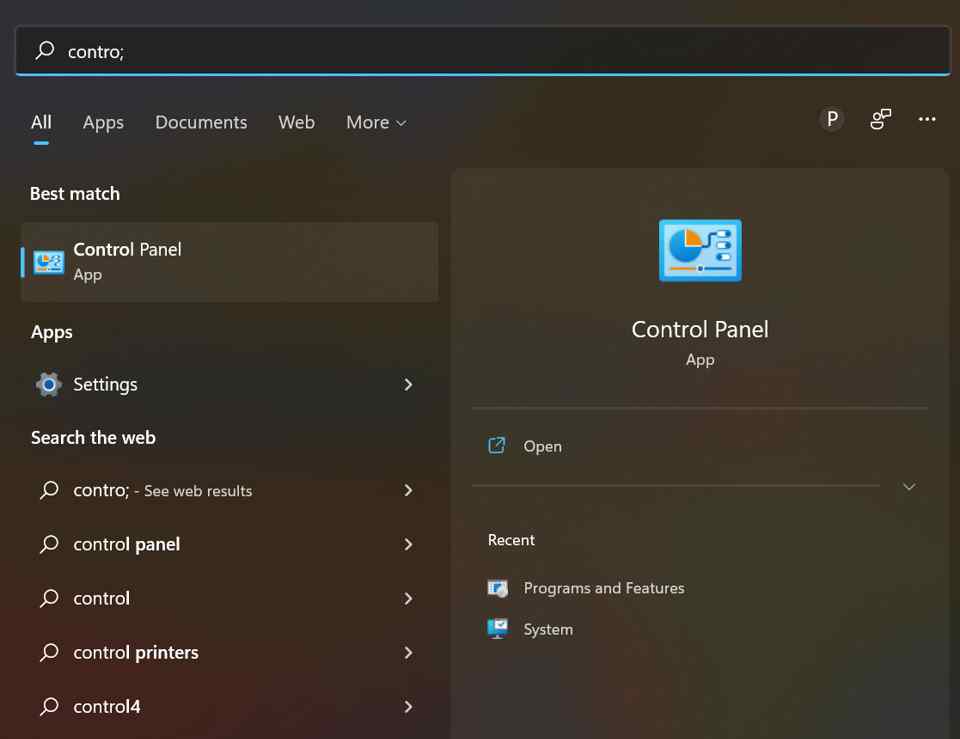Click the 'Control Panel' title in preview pane
This screenshot has height=739, width=960.
pos(700,329)
